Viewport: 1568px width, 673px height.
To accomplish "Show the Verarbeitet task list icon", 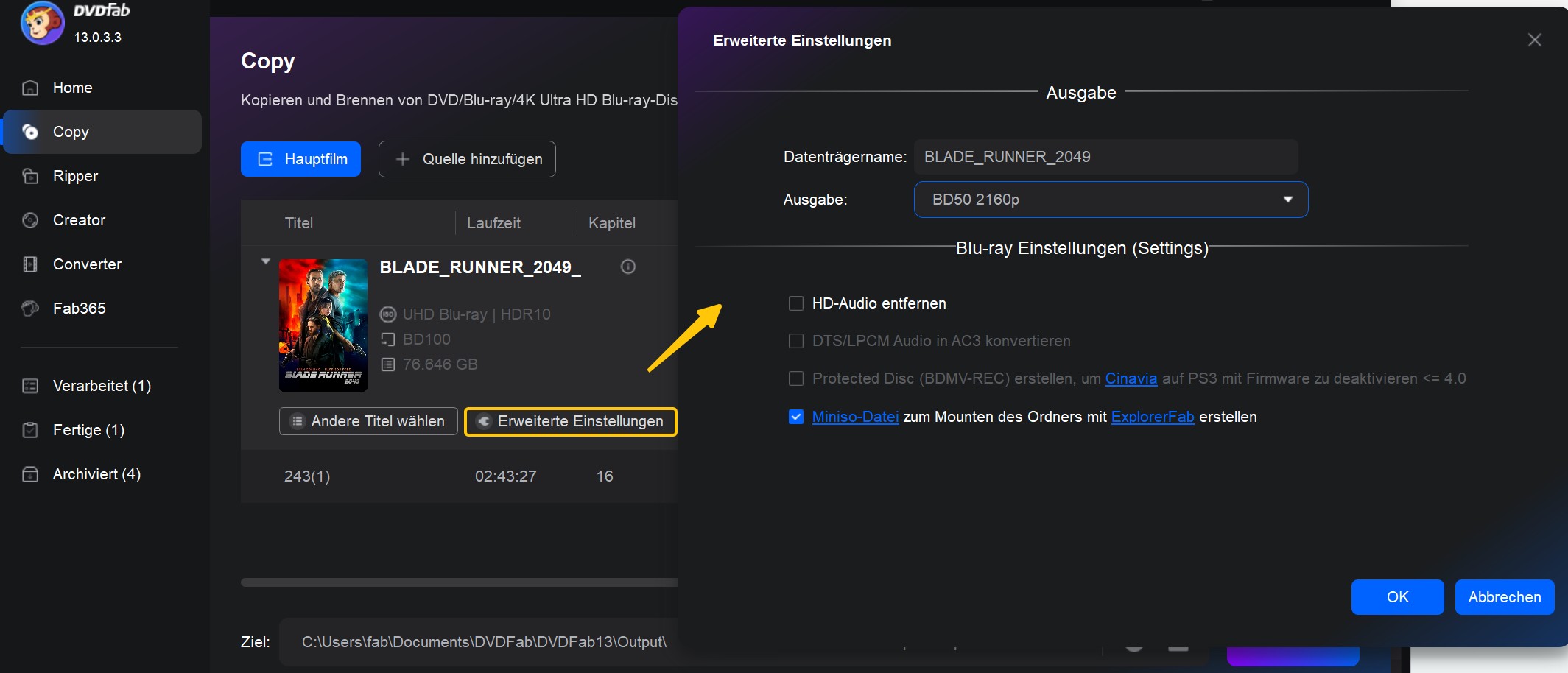I will 30,386.
